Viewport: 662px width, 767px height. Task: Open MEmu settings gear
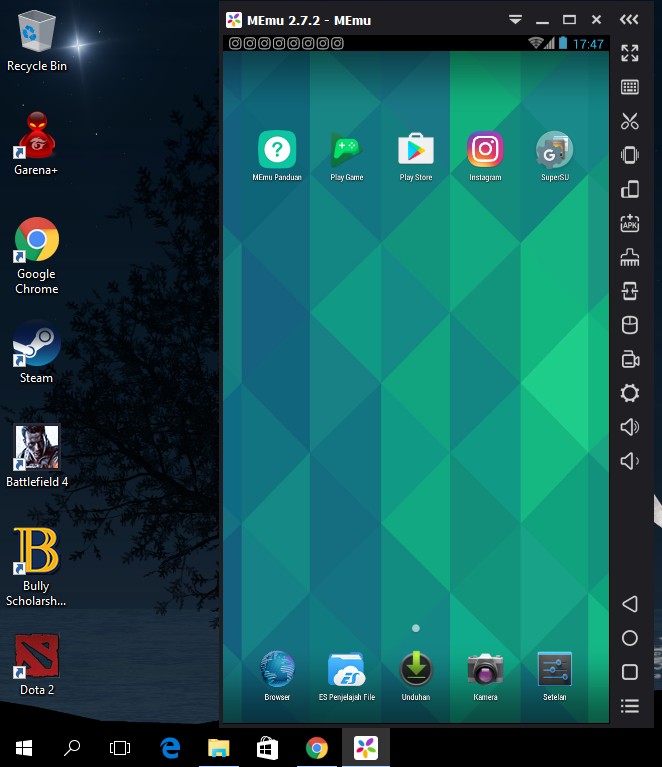pyautogui.click(x=630, y=393)
